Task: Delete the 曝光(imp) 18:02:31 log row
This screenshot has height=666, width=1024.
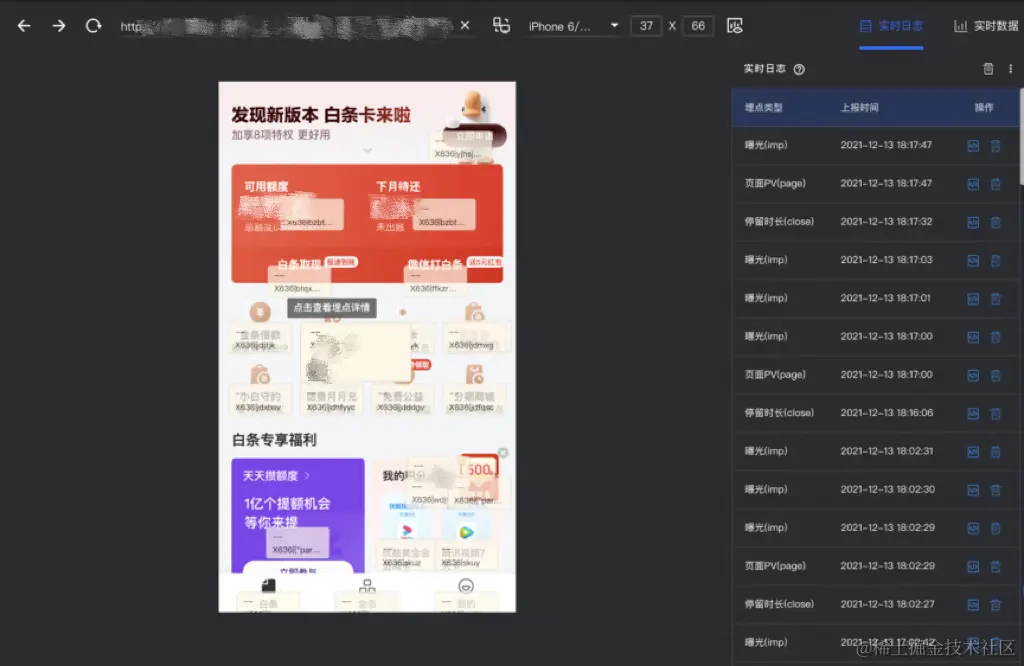Action: point(995,452)
